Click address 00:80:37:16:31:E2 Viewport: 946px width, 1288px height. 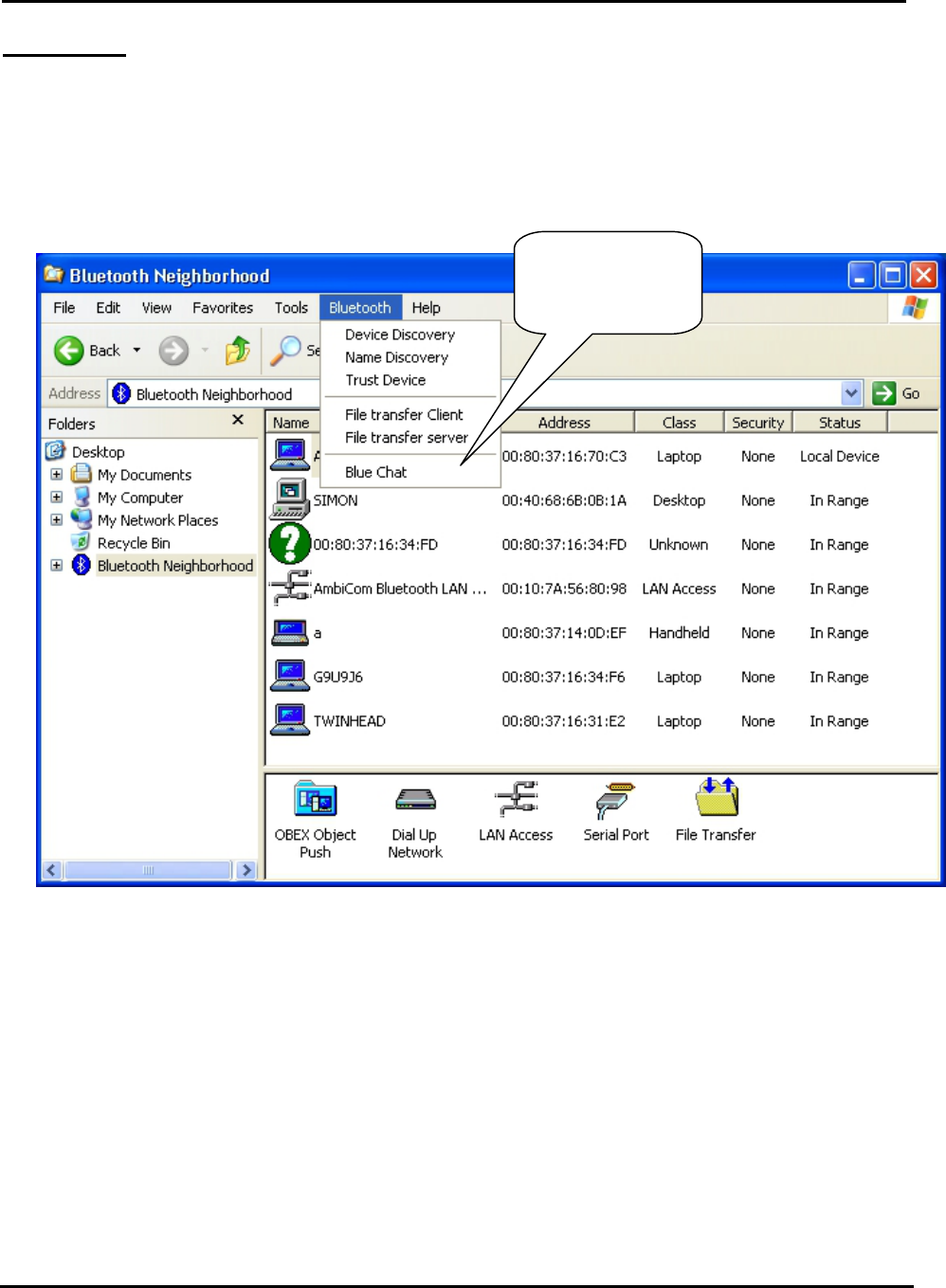564,721
